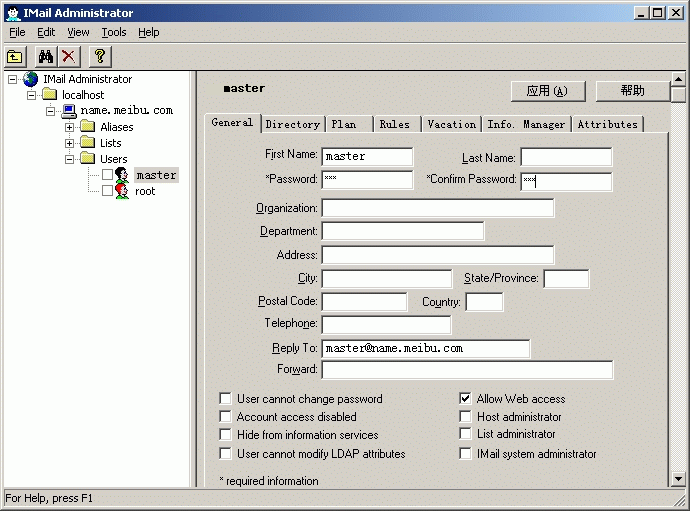Click the 应用 (A) apply button
Viewport: 690px width, 511px height.
pyautogui.click(x=547, y=91)
